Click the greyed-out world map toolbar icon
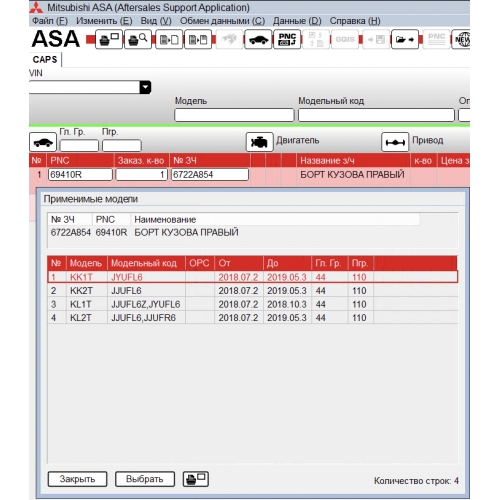Screen dimensions: 500x500 [x=229, y=39]
